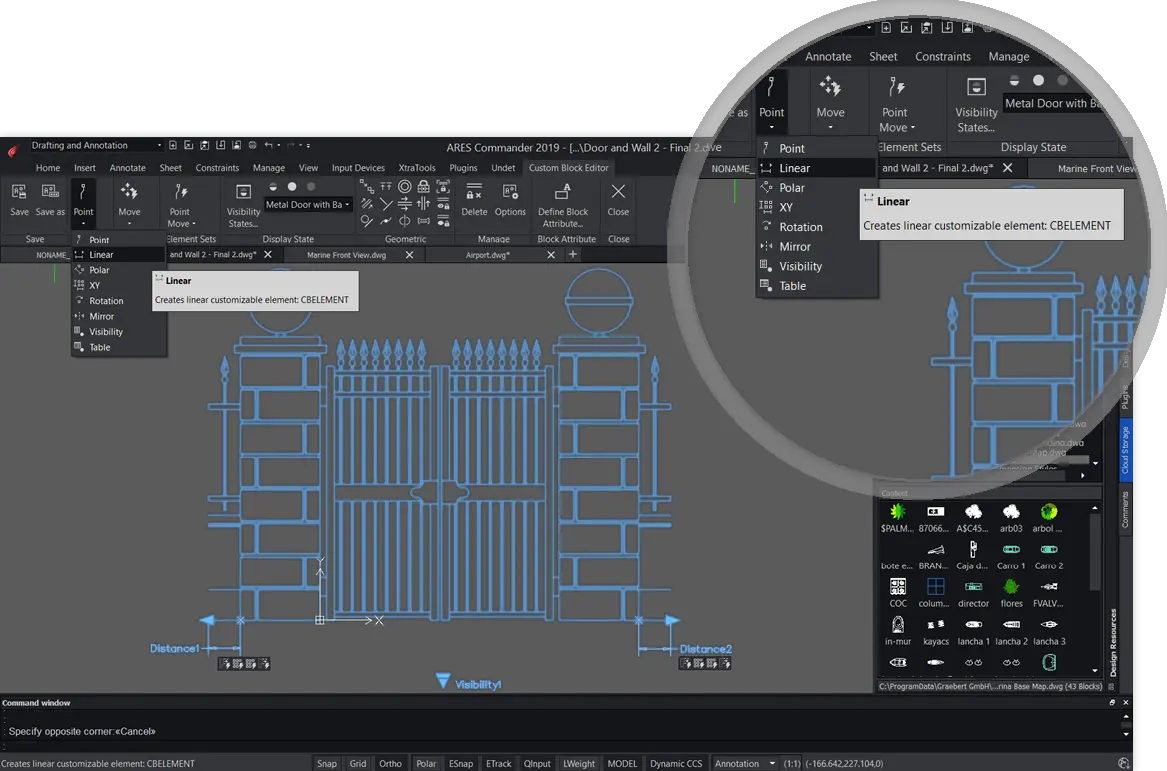Click the MODEL button in the status bar
The width and height of the screenshot is (1167, 771).
(x=622, y=764)
